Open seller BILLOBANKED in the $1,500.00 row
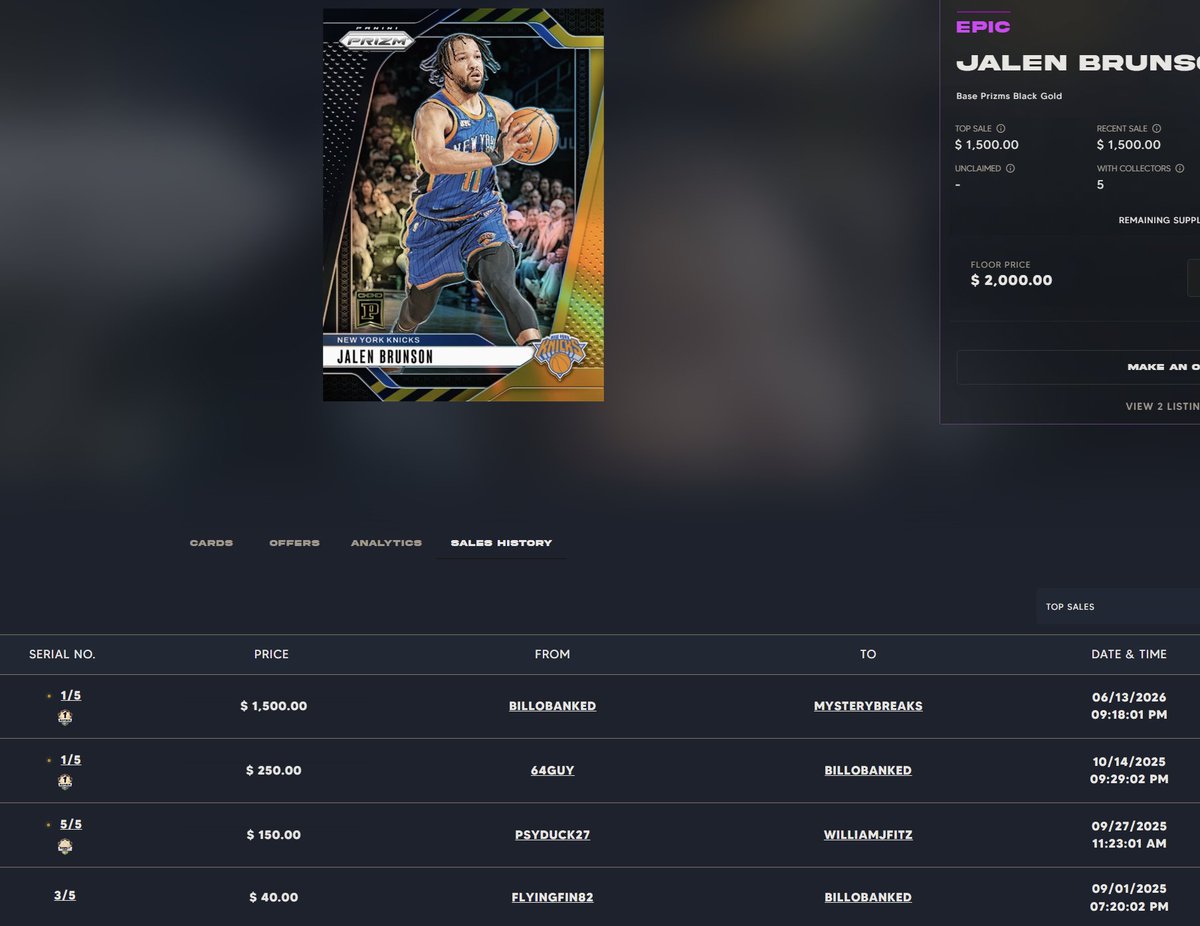The image size is (1200, 926). point(552,706)
